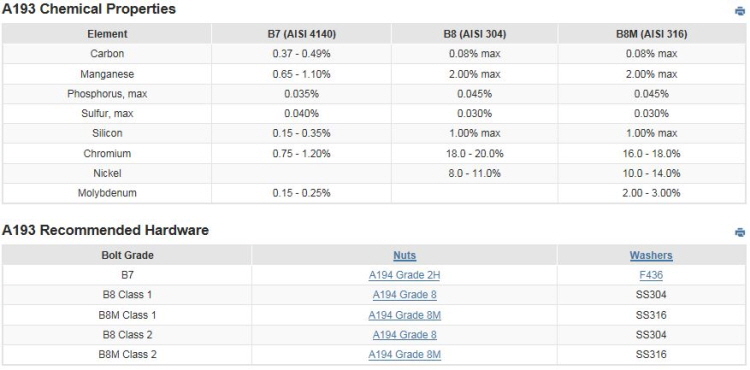Open the Nuts column header link

[x=405, y=255]
